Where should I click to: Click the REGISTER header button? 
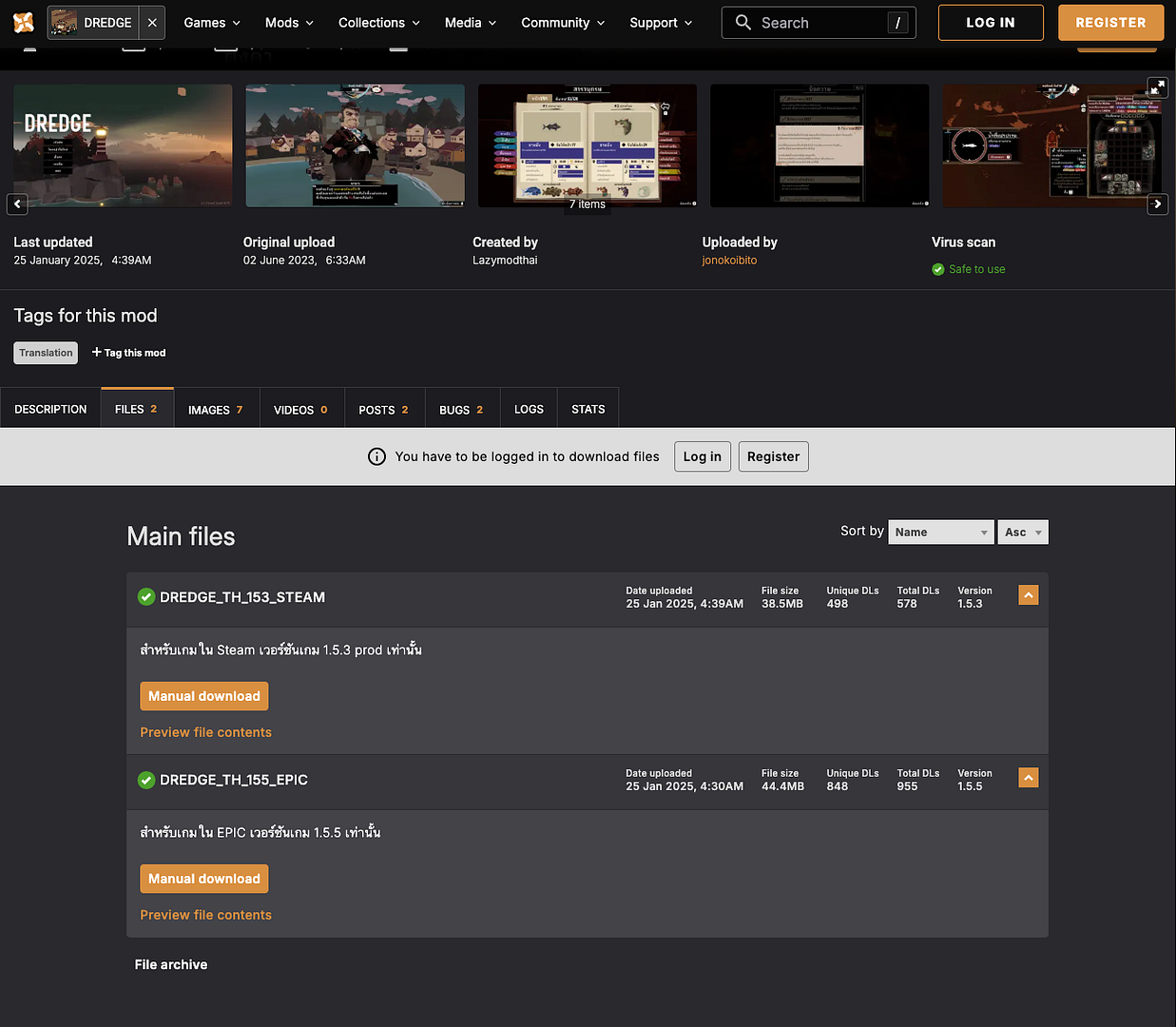(1110, 23)
